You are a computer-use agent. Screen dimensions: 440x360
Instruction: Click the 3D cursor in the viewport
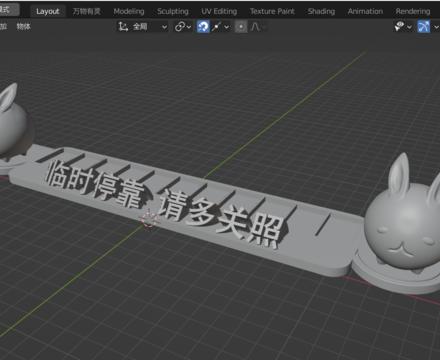(148, 219)
